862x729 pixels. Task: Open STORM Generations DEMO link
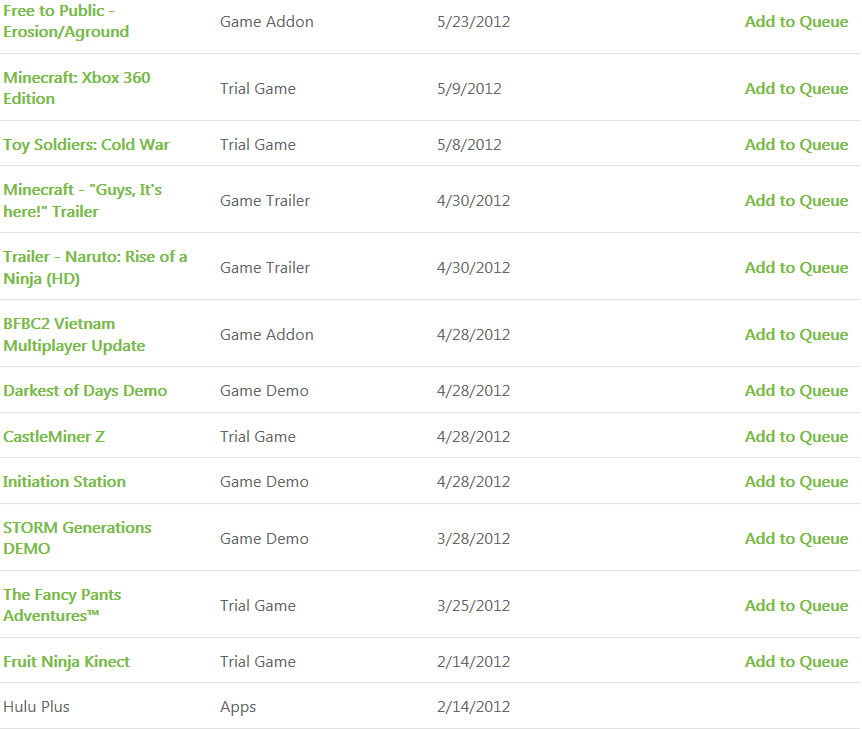pos(78,538)
